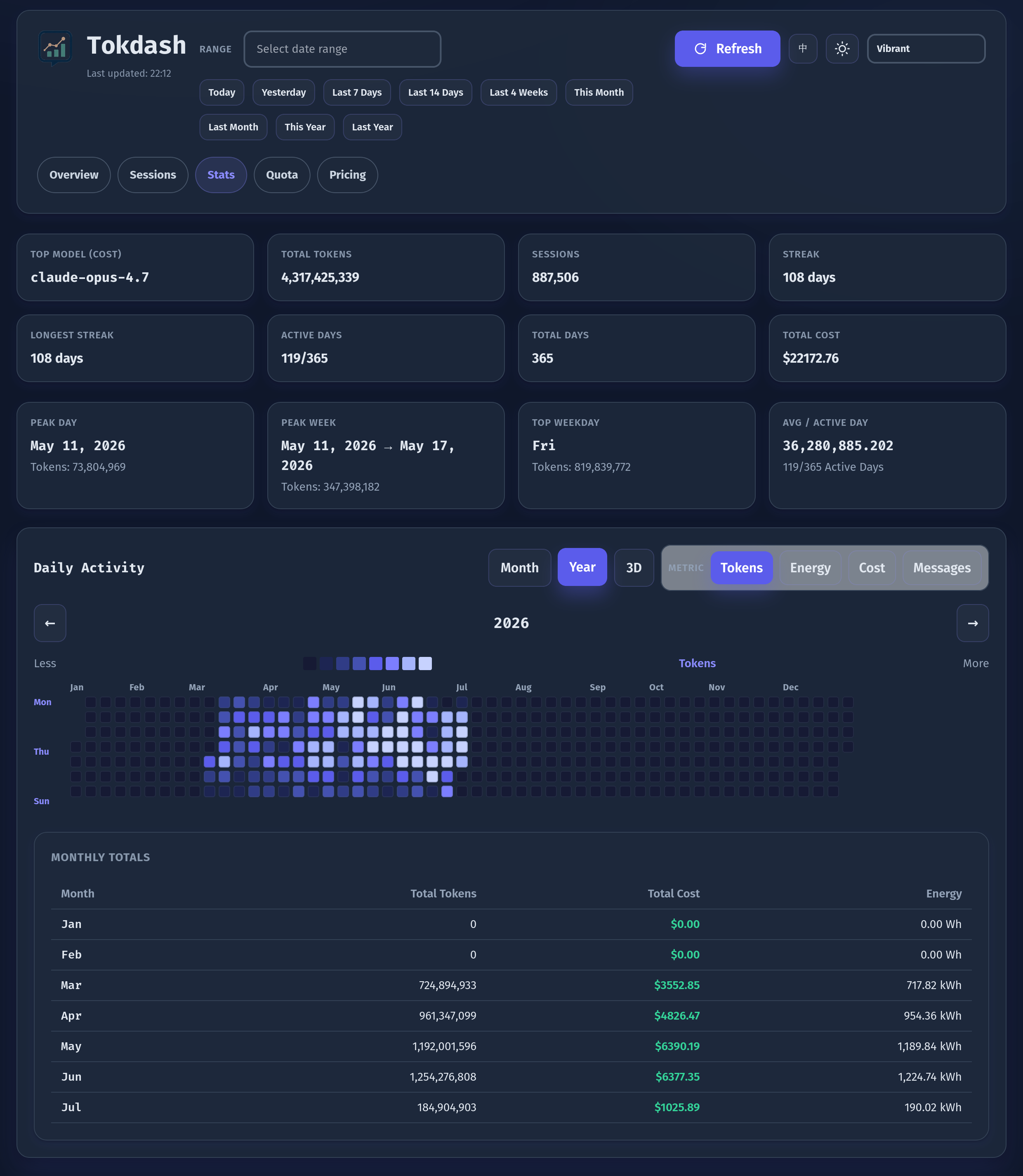Switch Daily Activity to 3D view

tap(634, 568)
